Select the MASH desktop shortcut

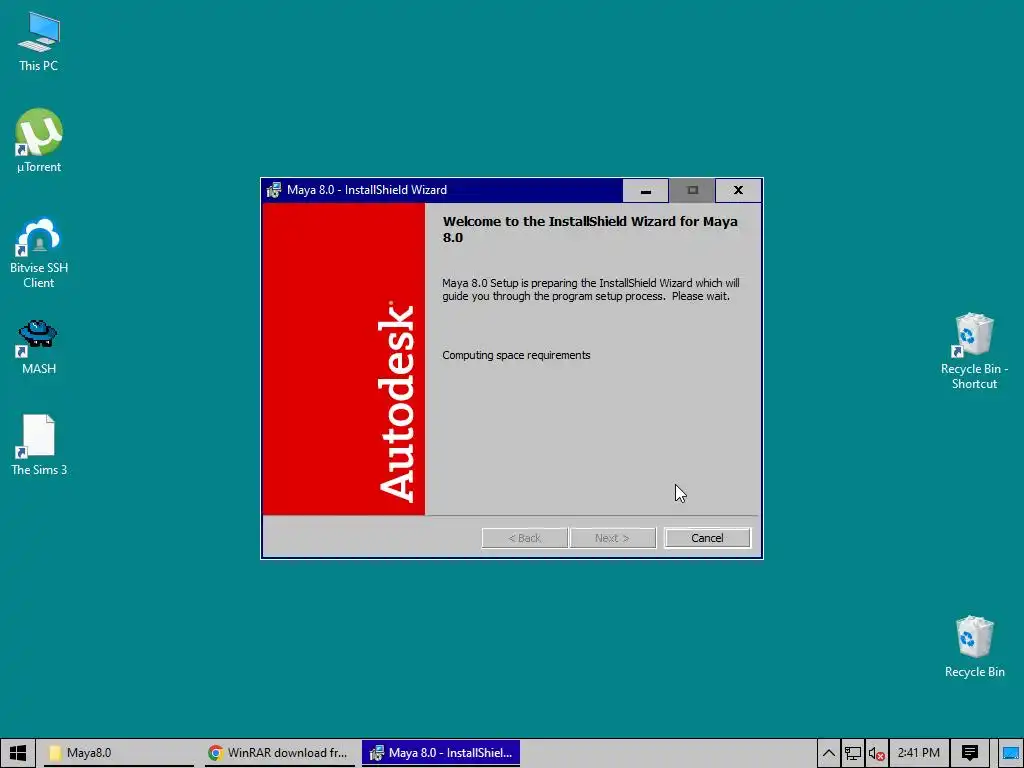pos(39,347)
